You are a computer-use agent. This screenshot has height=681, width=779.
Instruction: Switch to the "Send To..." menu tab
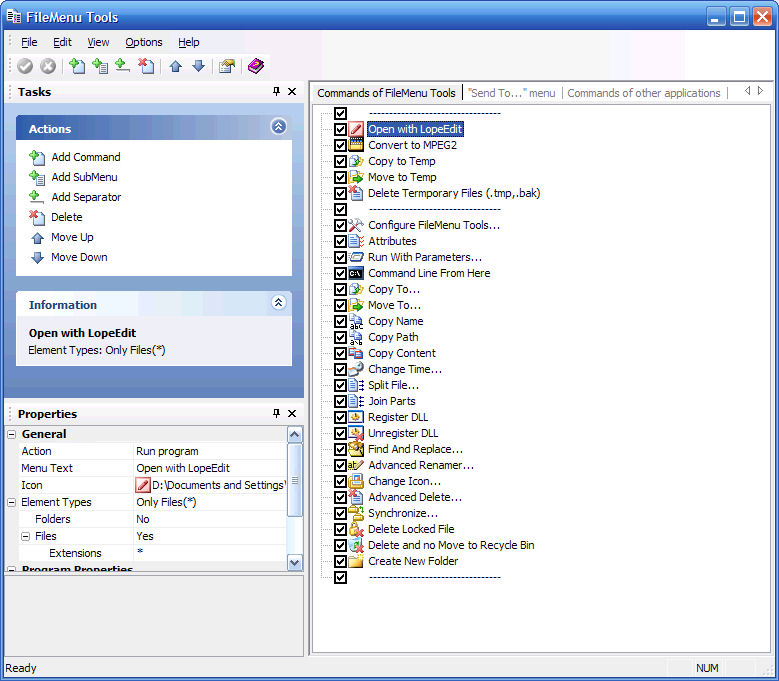click(x=510, y=93)
